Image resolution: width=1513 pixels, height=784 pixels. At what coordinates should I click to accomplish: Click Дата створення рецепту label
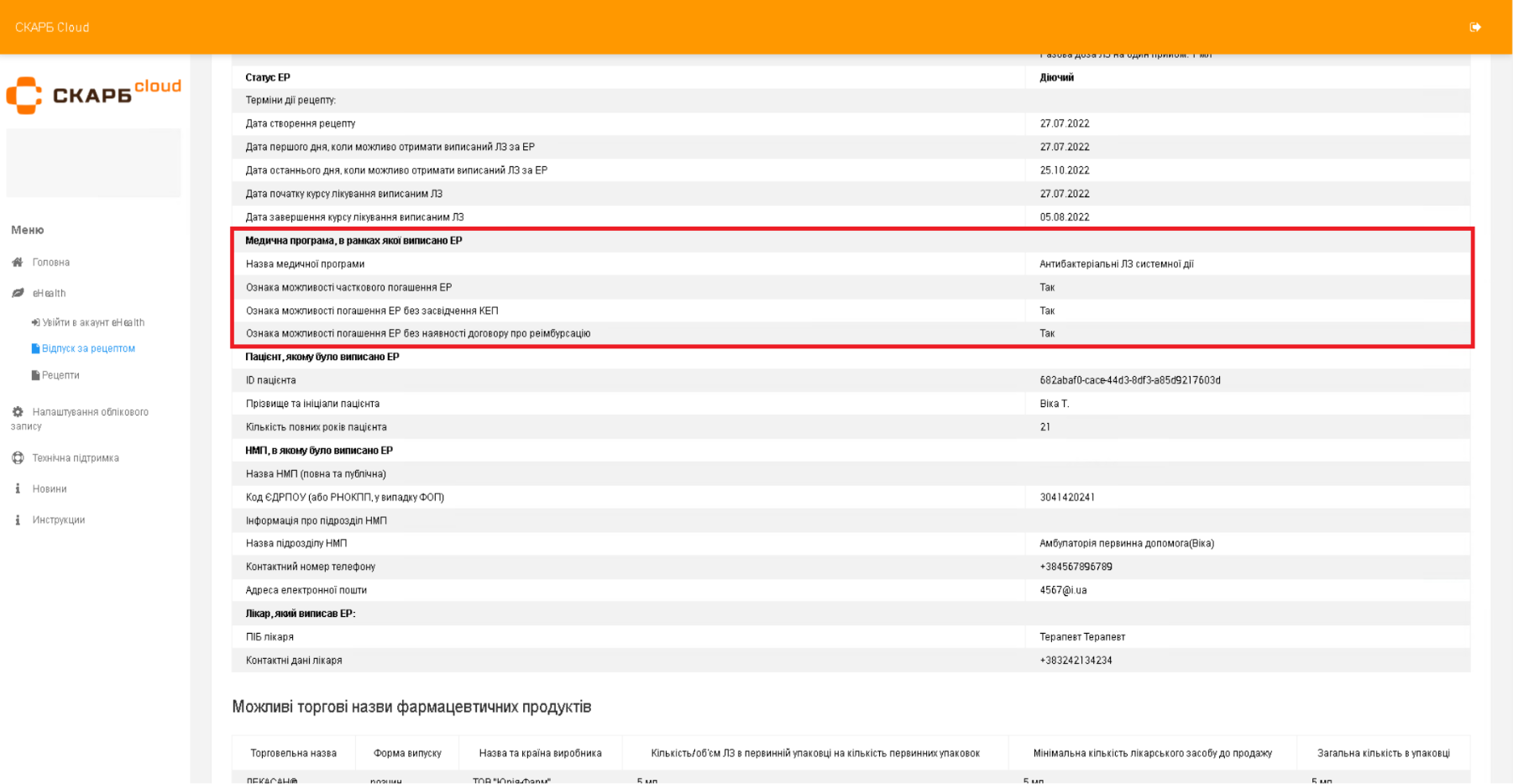(x=301, y=123)
